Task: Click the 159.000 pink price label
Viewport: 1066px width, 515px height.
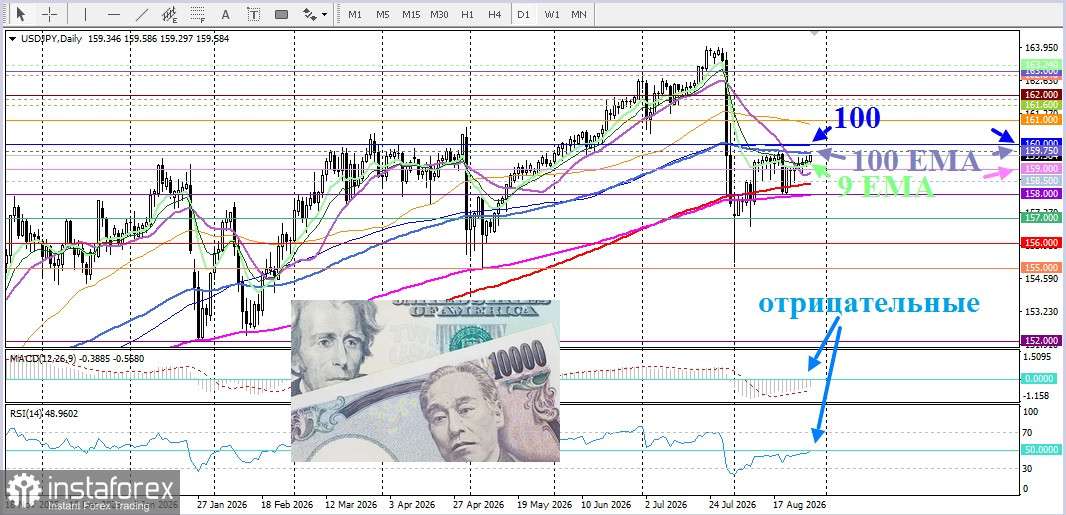Action: [x=1041, y=168]
